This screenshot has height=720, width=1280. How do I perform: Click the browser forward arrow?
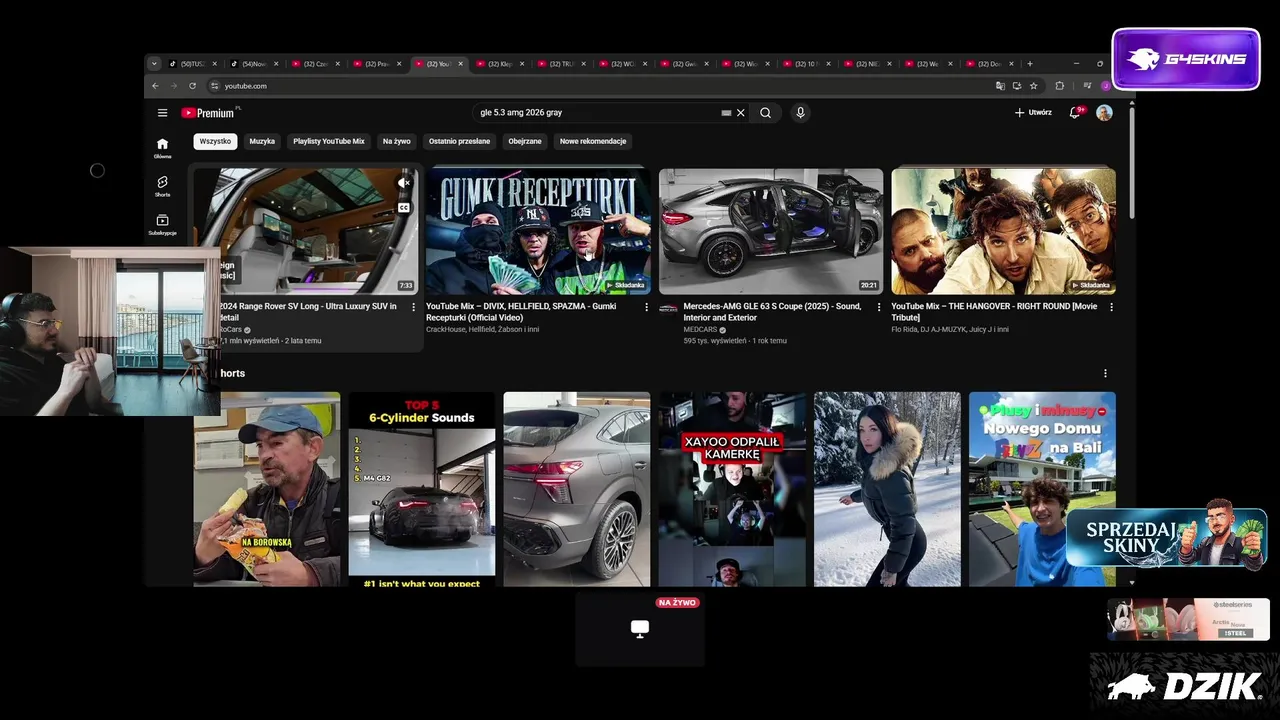tap(174, 86)
